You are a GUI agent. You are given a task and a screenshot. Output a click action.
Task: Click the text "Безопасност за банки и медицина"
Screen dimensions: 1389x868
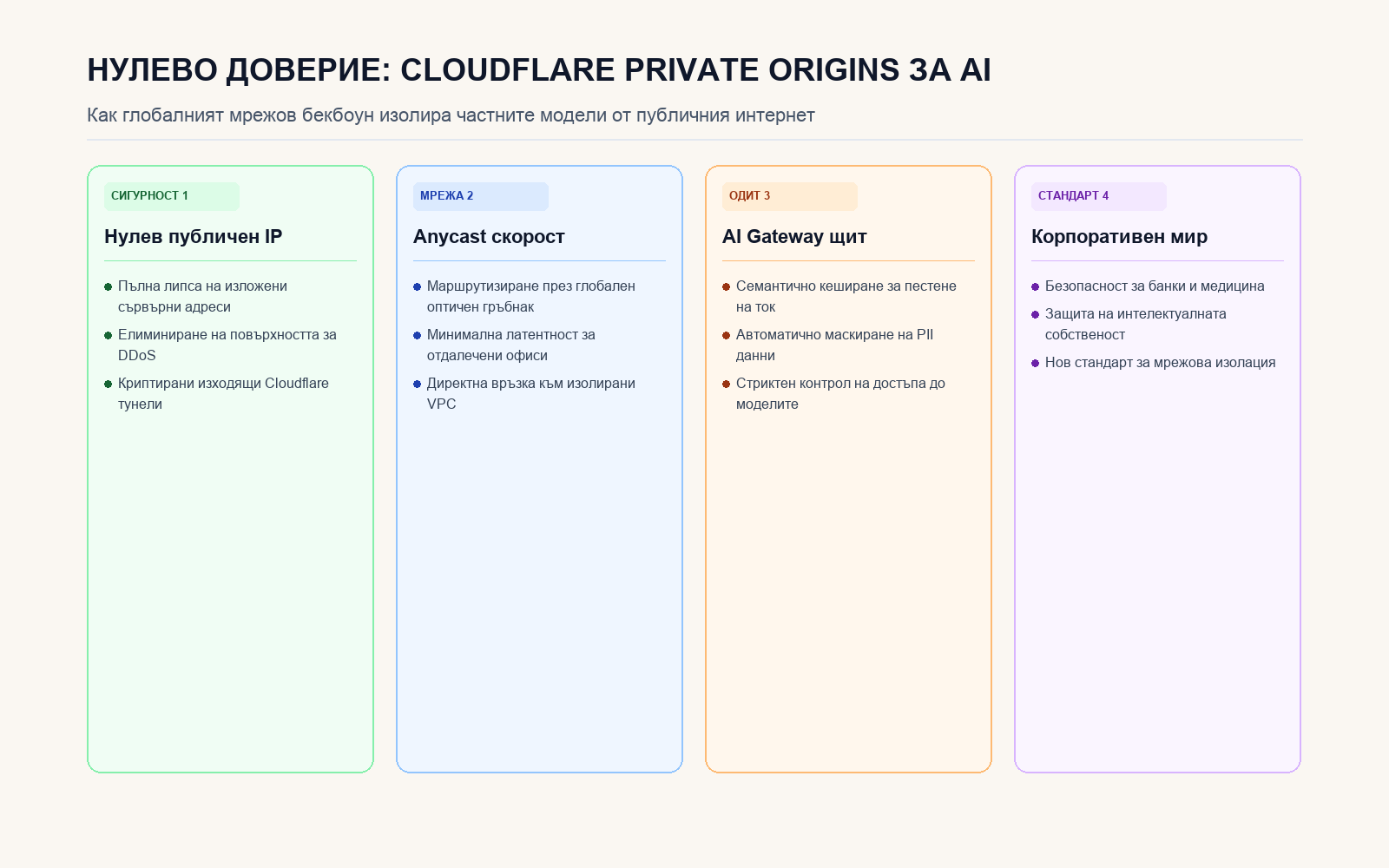click(1155, 286)
